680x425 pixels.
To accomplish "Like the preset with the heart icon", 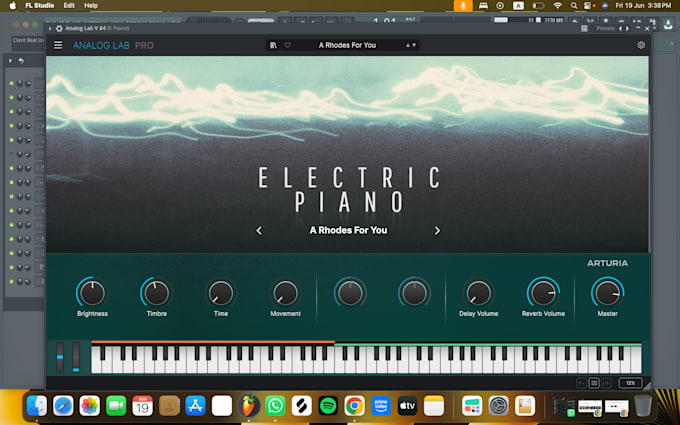I will click(287, 45).
